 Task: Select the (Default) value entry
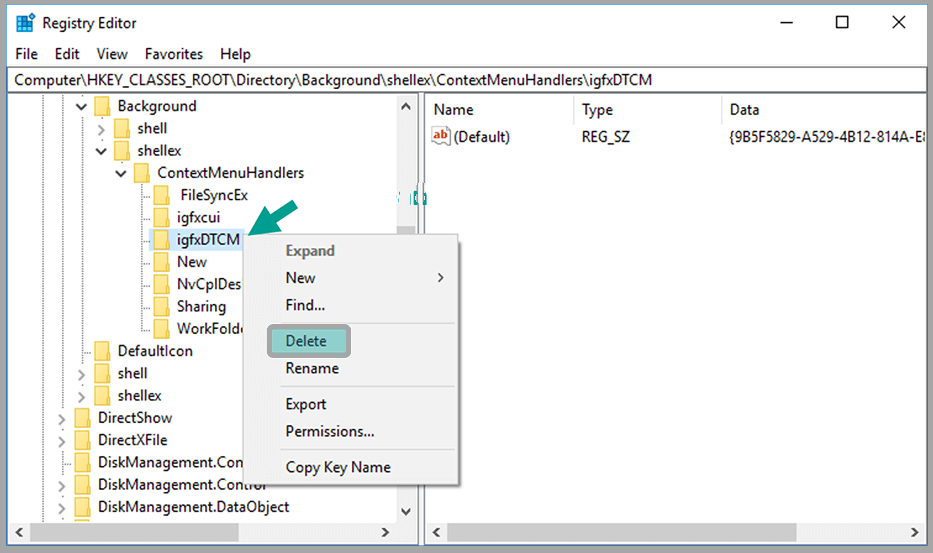481,137
